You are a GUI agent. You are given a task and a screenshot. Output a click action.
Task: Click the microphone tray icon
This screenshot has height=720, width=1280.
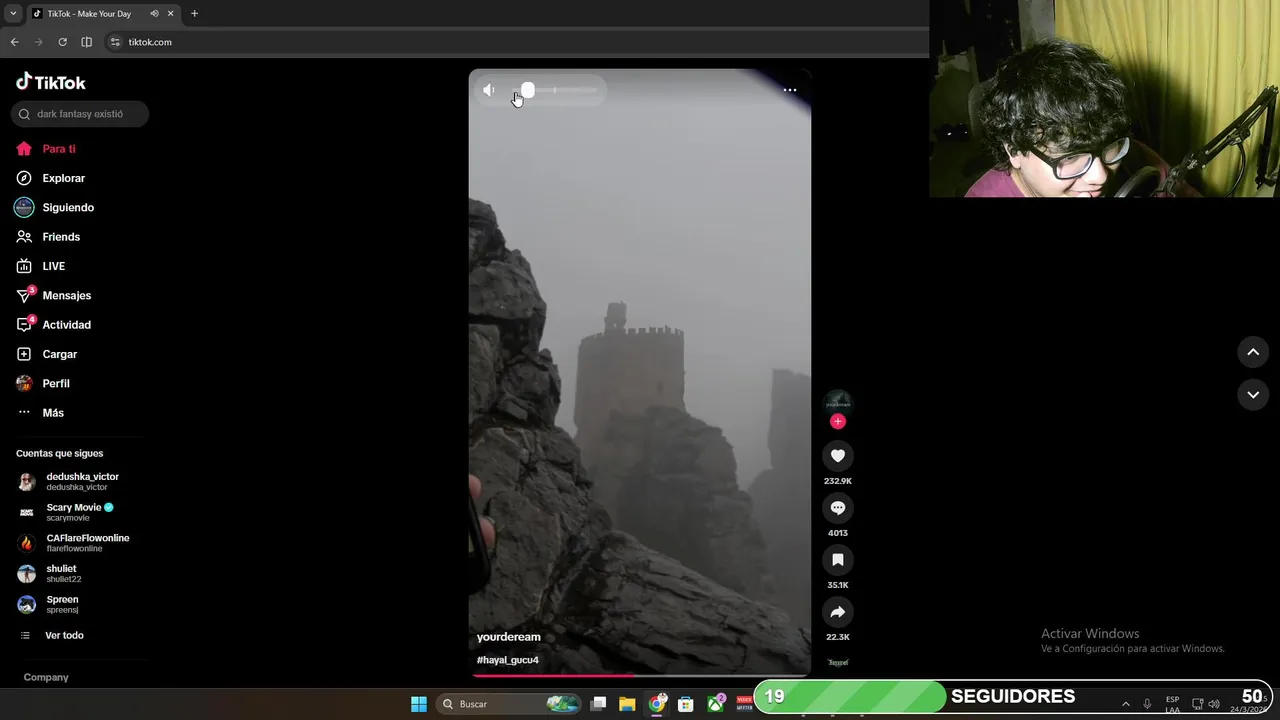[x=1147, y=704]
